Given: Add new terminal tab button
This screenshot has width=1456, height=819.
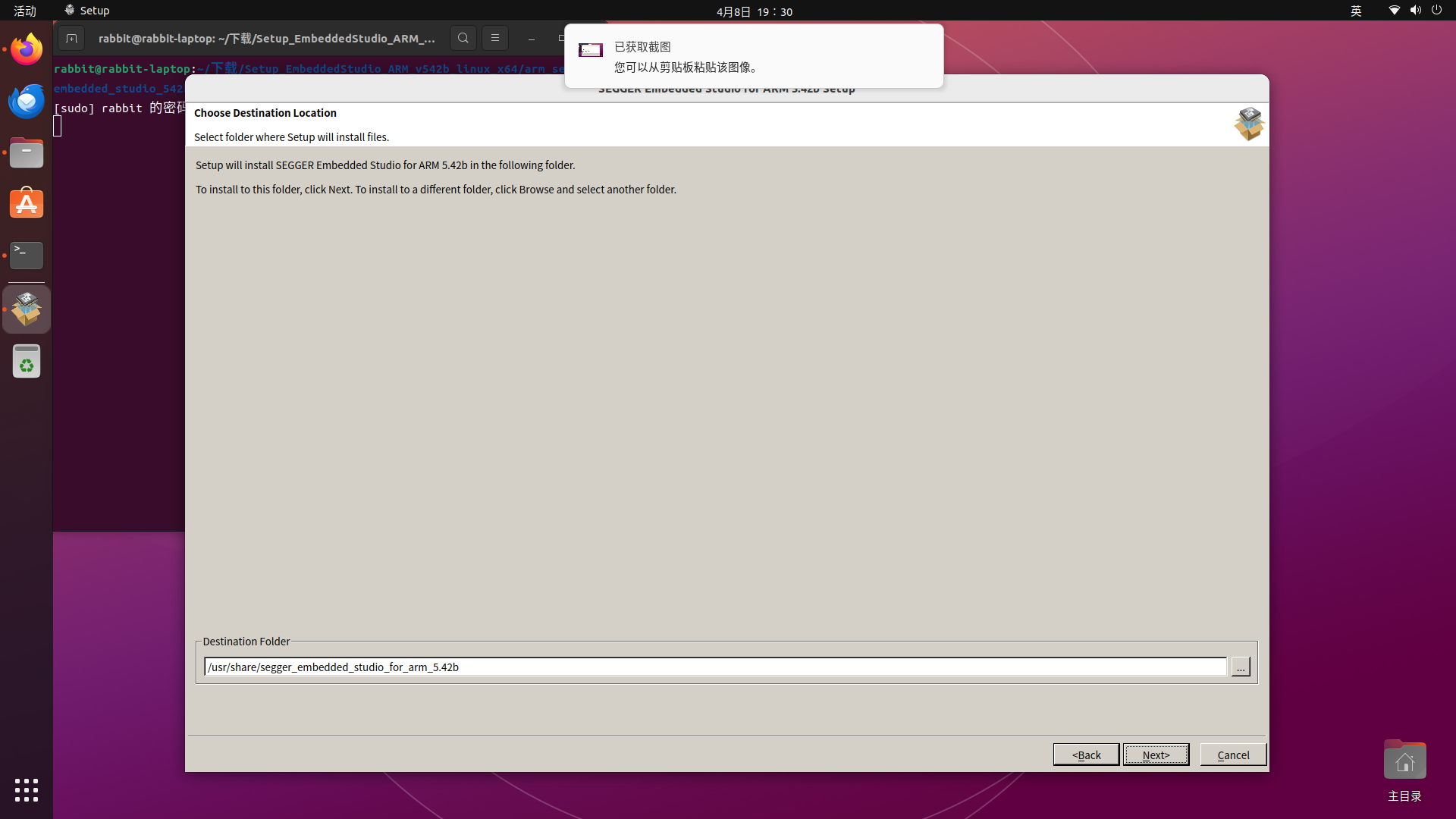Looking at the screenshot, I should pos(71,38).
